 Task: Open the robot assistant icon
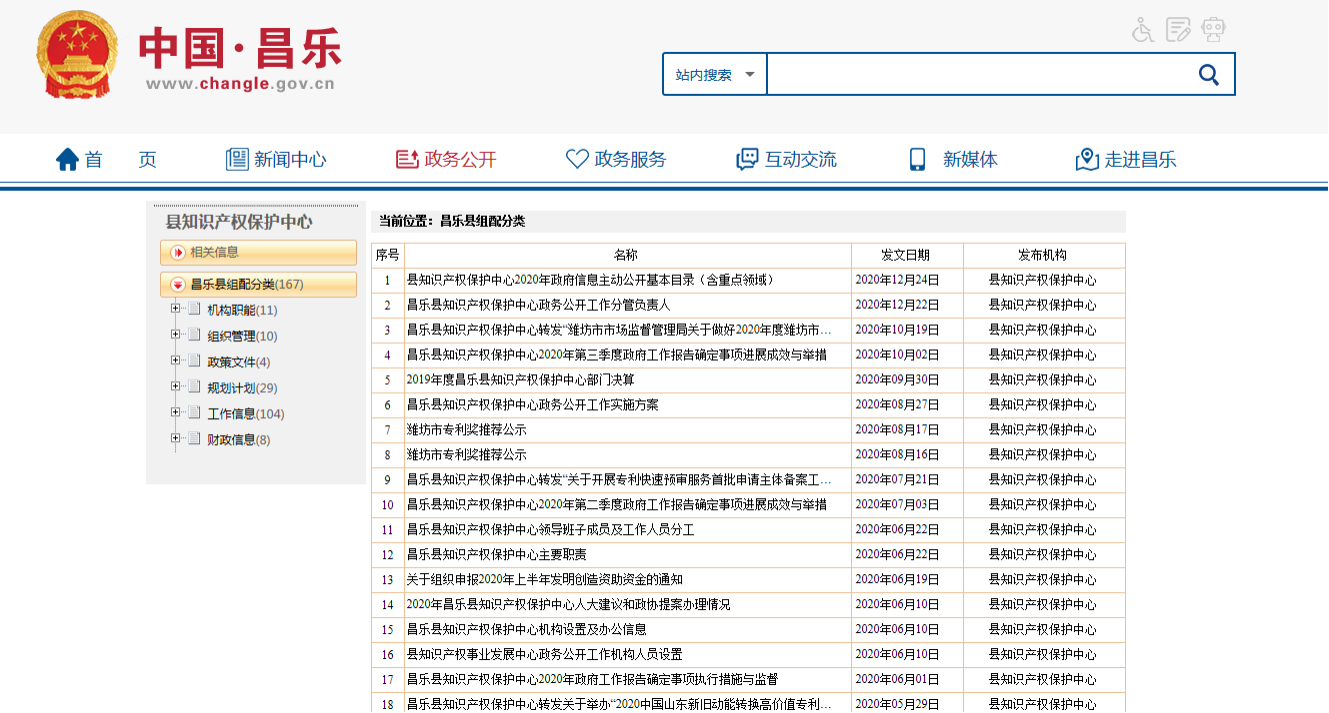click(1214, 30)
